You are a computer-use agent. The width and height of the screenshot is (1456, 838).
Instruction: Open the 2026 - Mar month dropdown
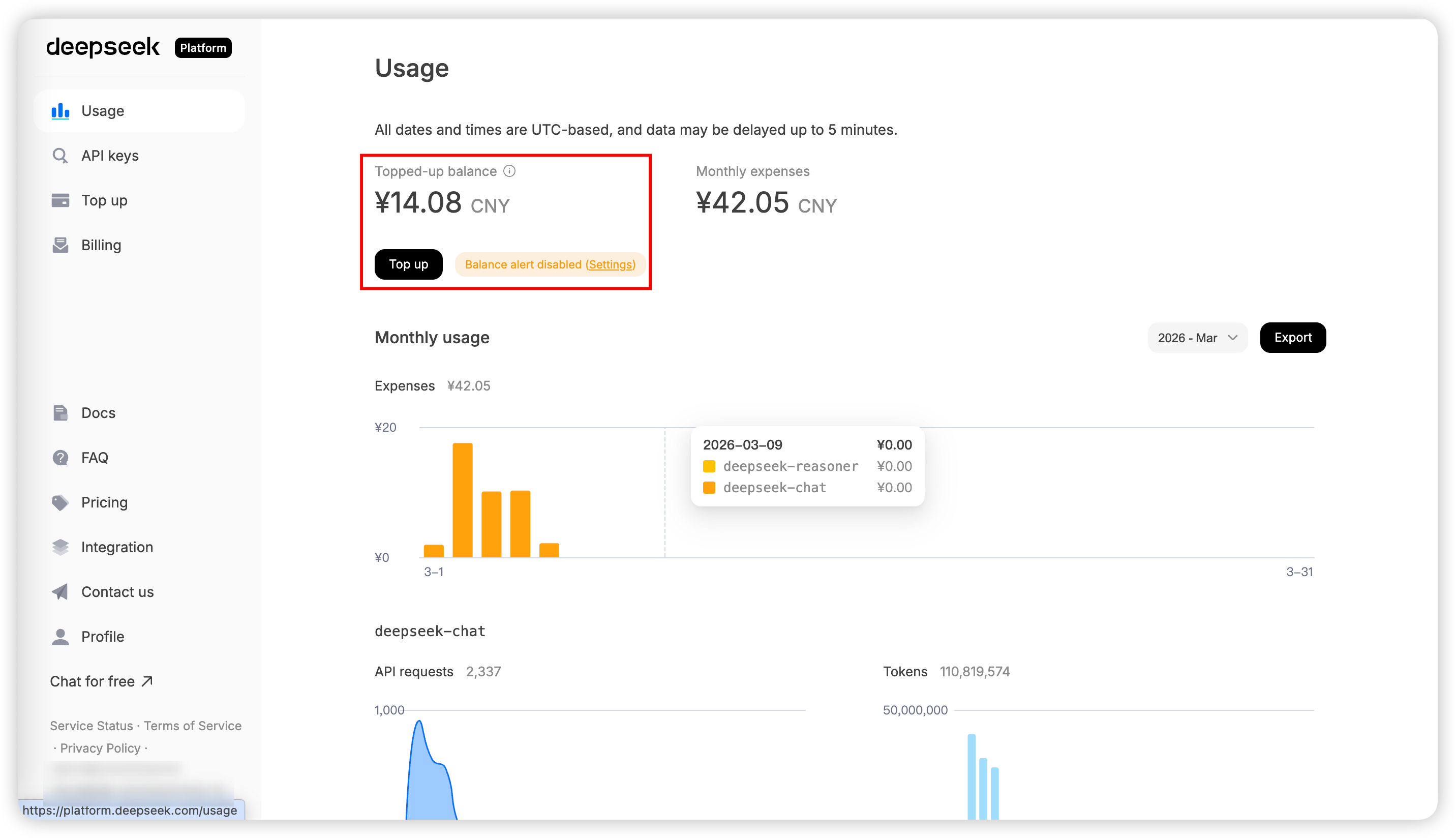pos(1197,338)
